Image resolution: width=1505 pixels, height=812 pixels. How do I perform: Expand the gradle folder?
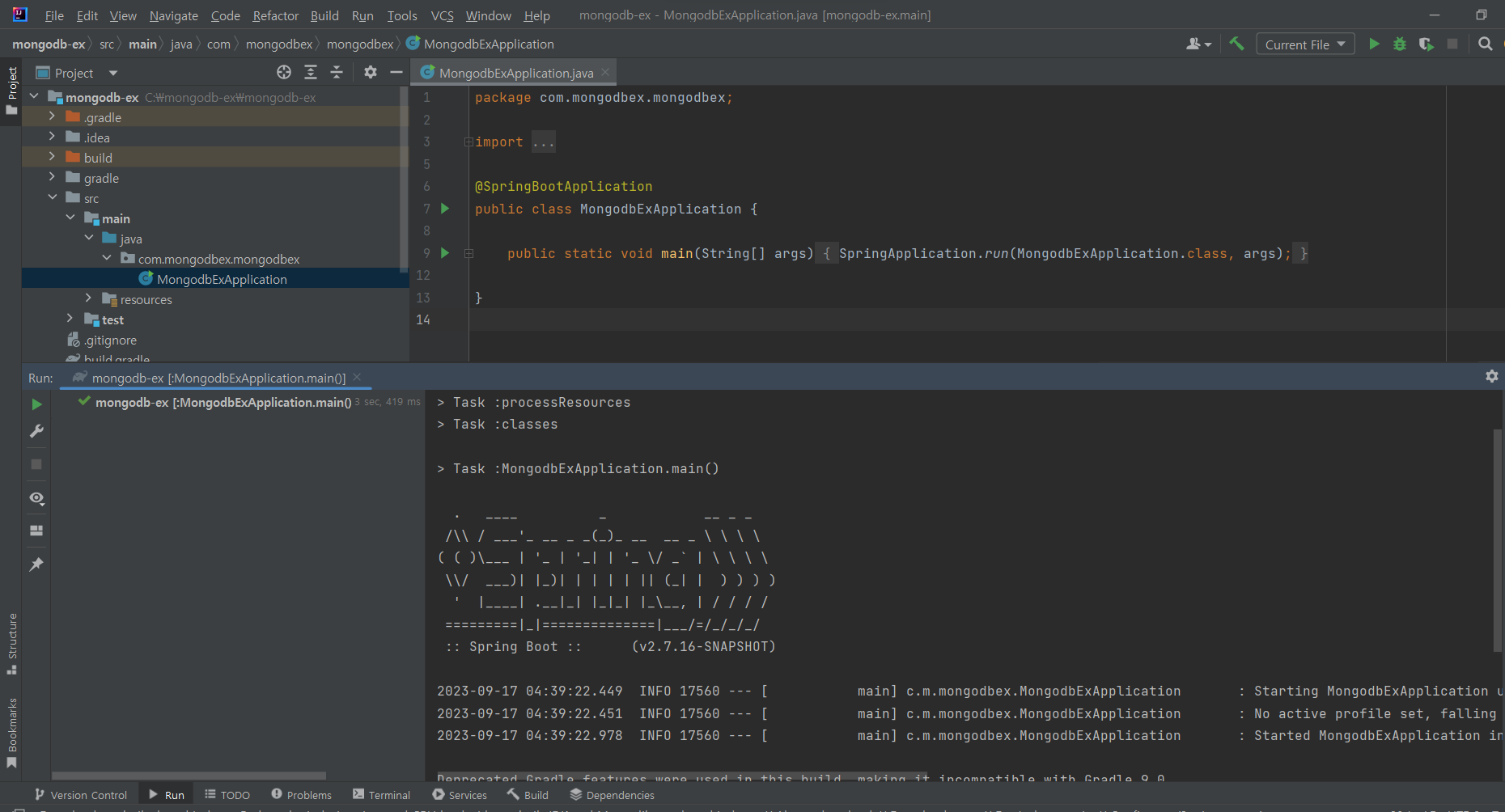point(52,177)
